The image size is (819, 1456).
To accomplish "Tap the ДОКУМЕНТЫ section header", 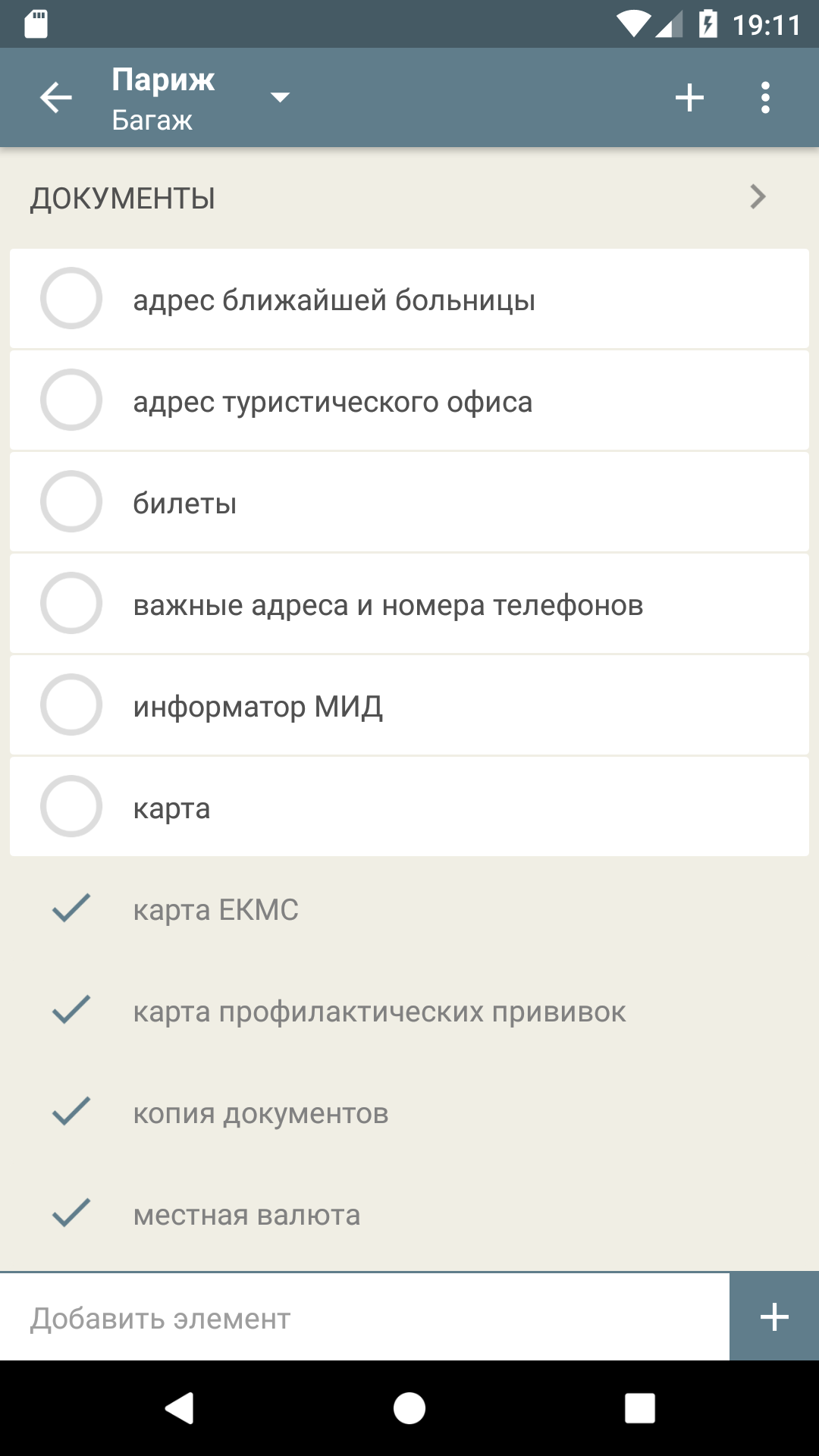I will click(123, 199).
